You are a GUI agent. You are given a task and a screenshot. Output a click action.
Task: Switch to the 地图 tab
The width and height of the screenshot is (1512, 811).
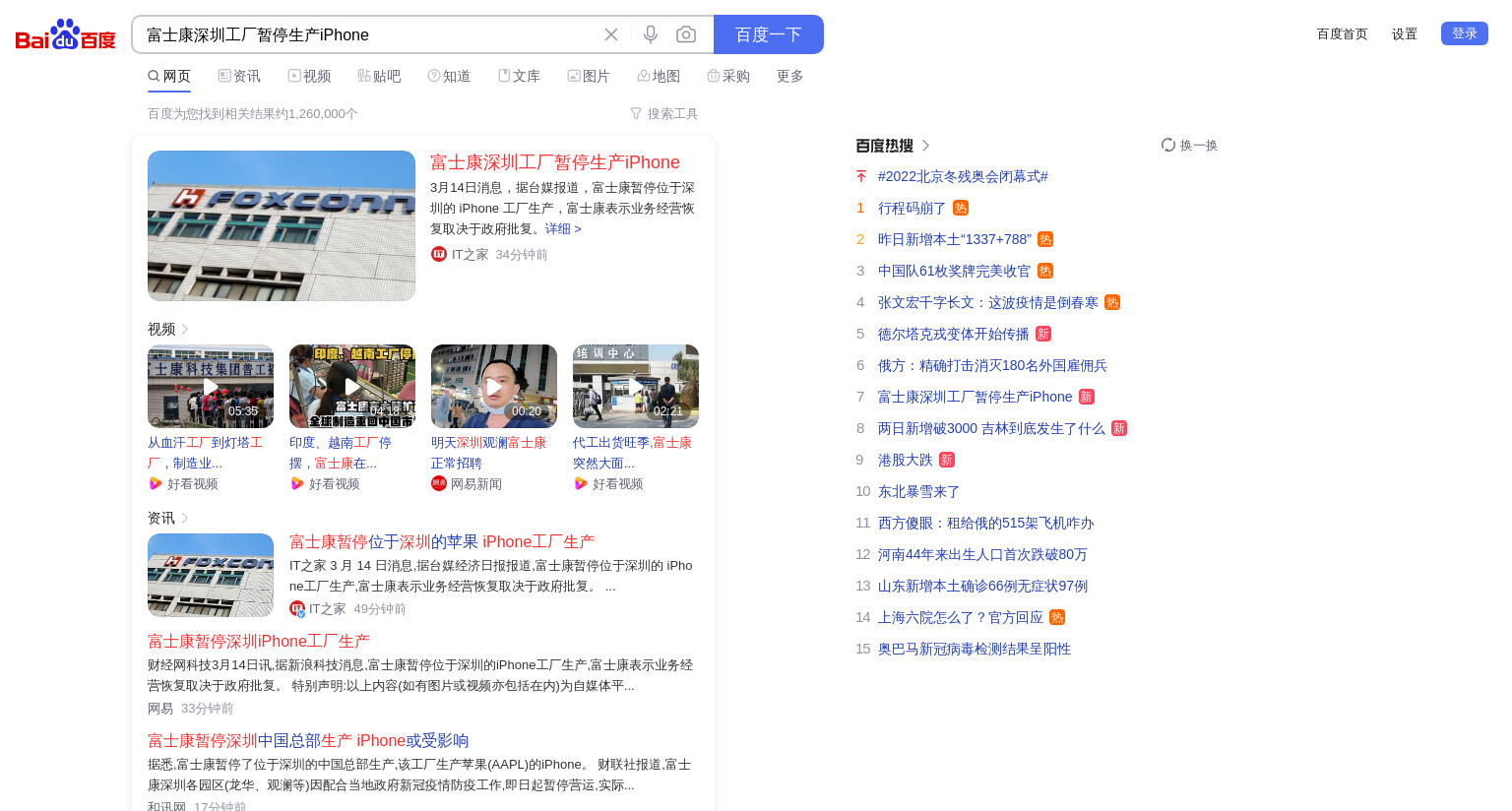click(659, 76)
